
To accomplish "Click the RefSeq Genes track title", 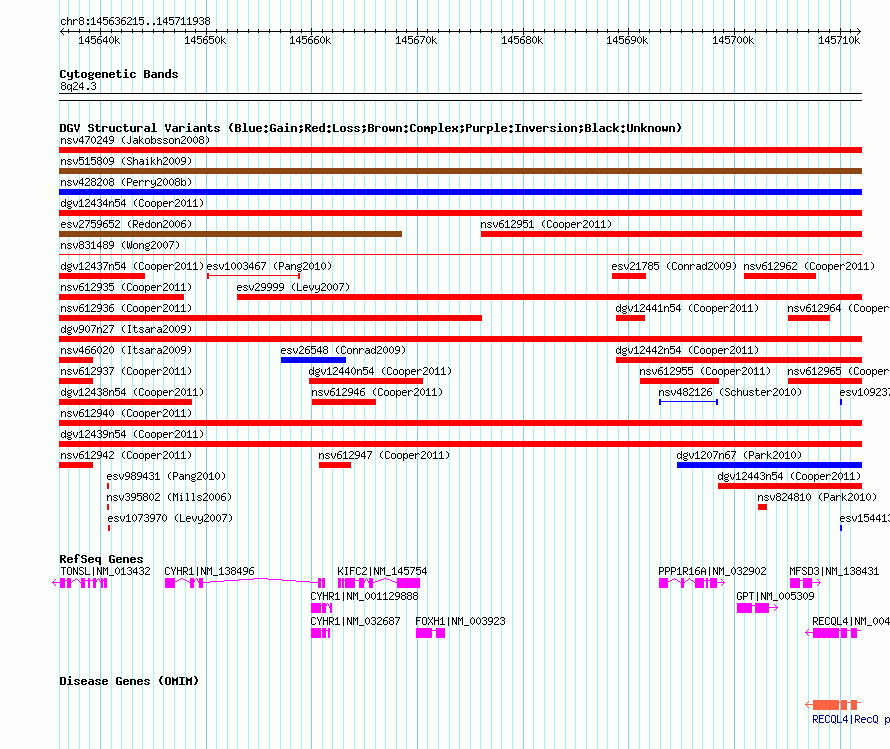I will point(101,559).
